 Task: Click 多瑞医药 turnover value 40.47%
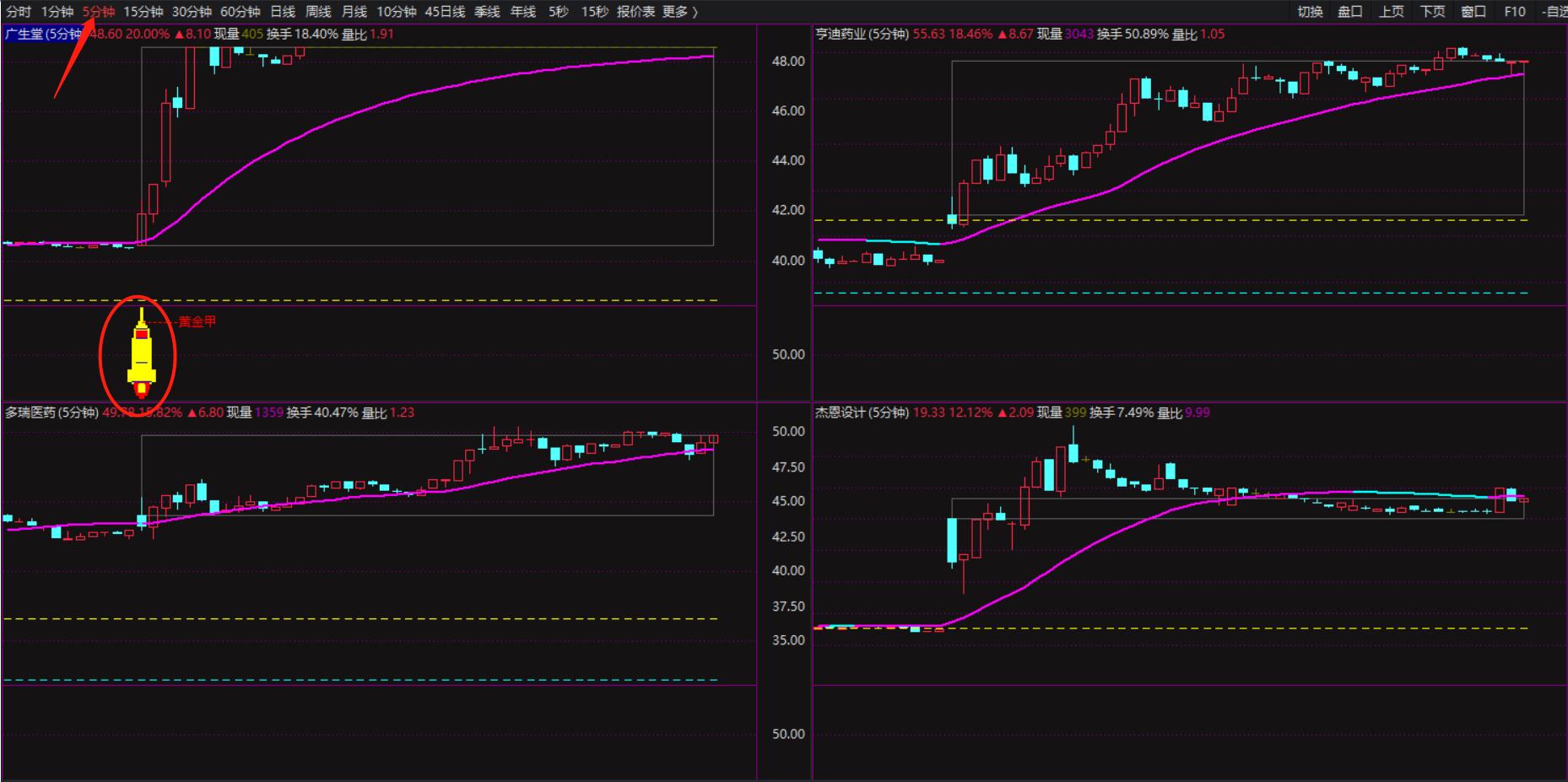[x=336, y=413]
